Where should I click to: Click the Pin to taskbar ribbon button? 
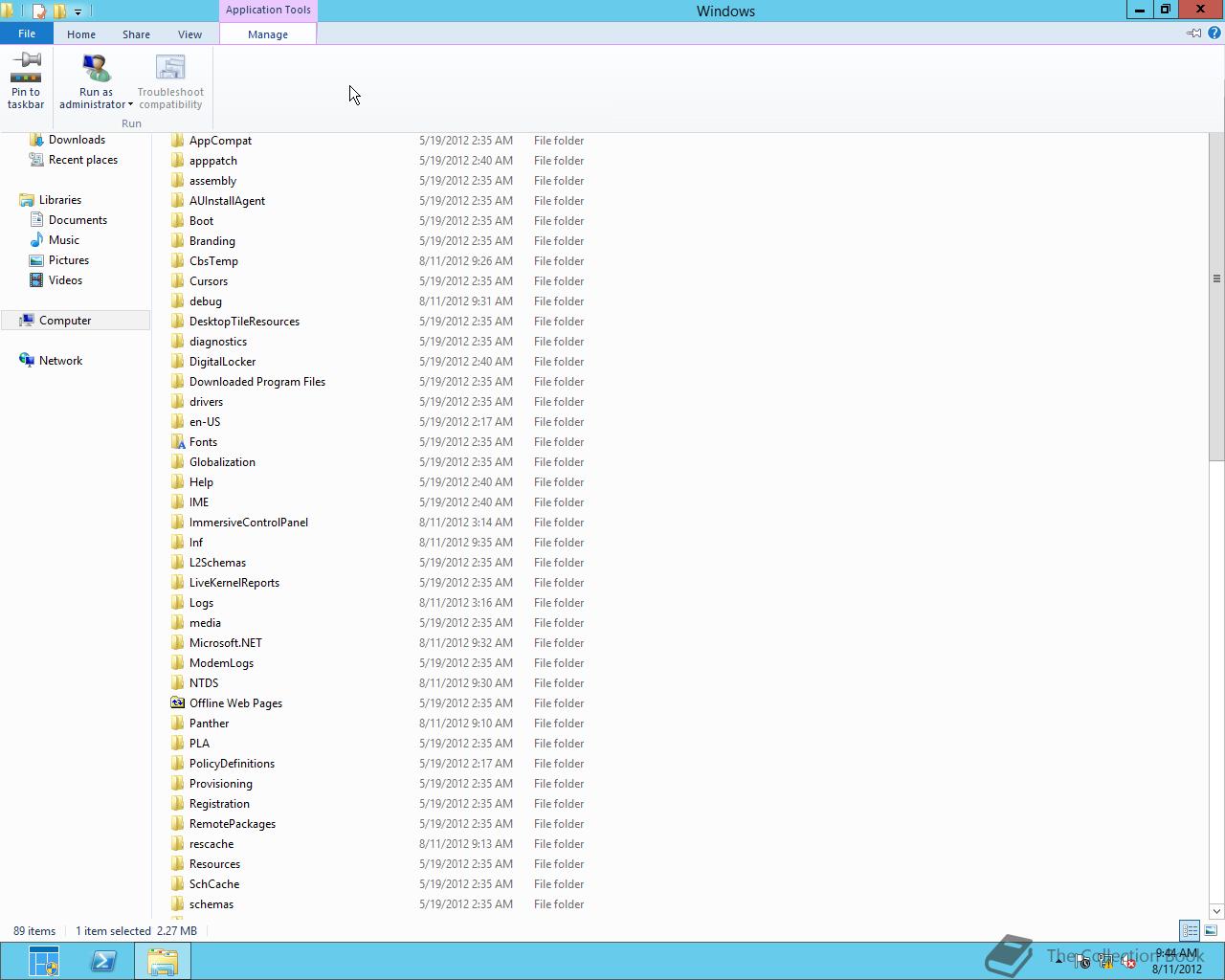coord(26,80)
